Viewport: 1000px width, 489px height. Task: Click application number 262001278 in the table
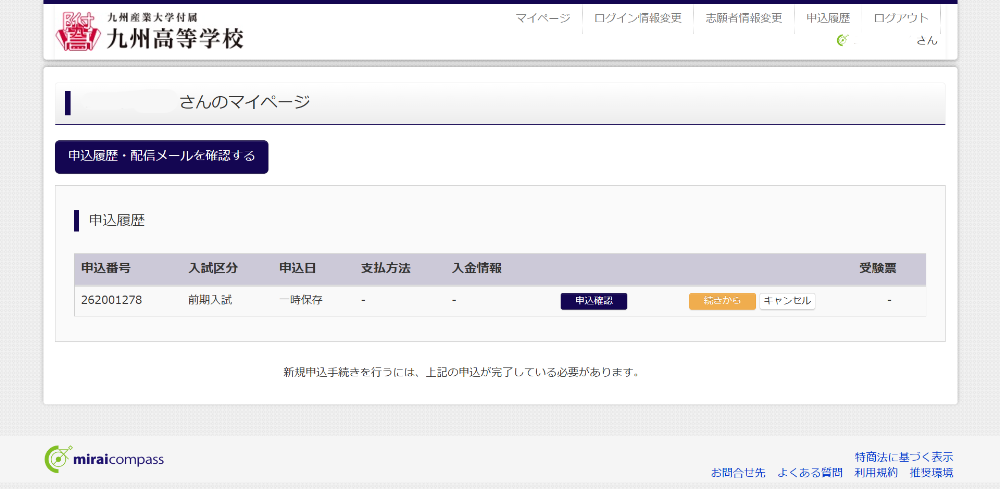(x=111, y=300)
